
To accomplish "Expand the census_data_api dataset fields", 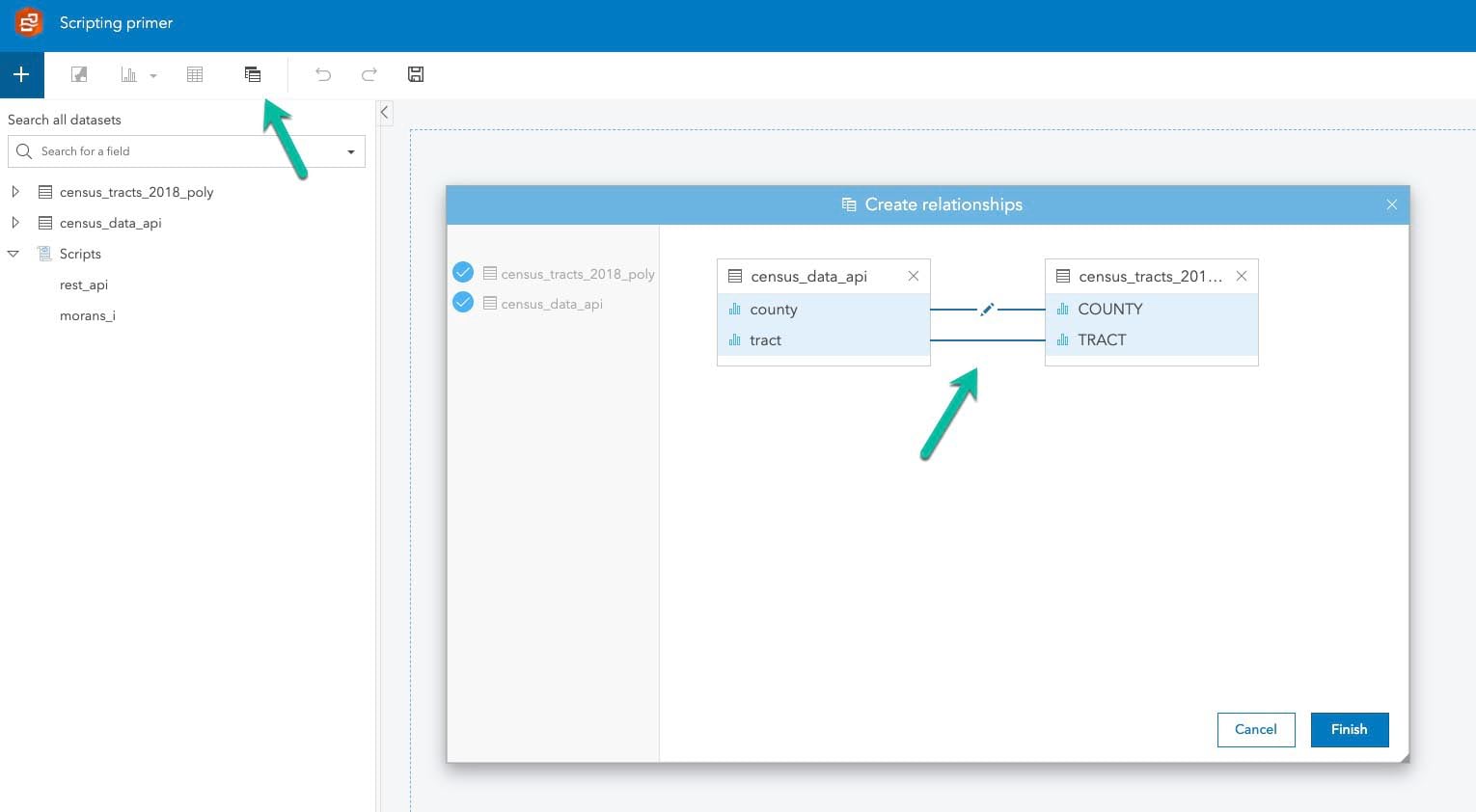I will click(x=15, y=222).
